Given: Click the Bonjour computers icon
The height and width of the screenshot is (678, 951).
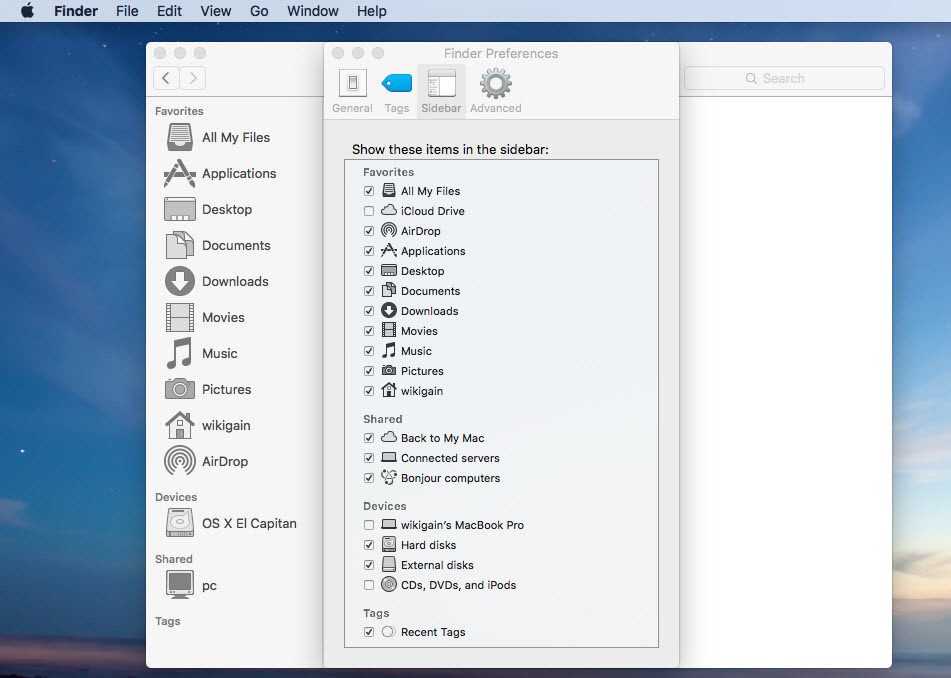Looking at the screenshot, I should (389, 477).
